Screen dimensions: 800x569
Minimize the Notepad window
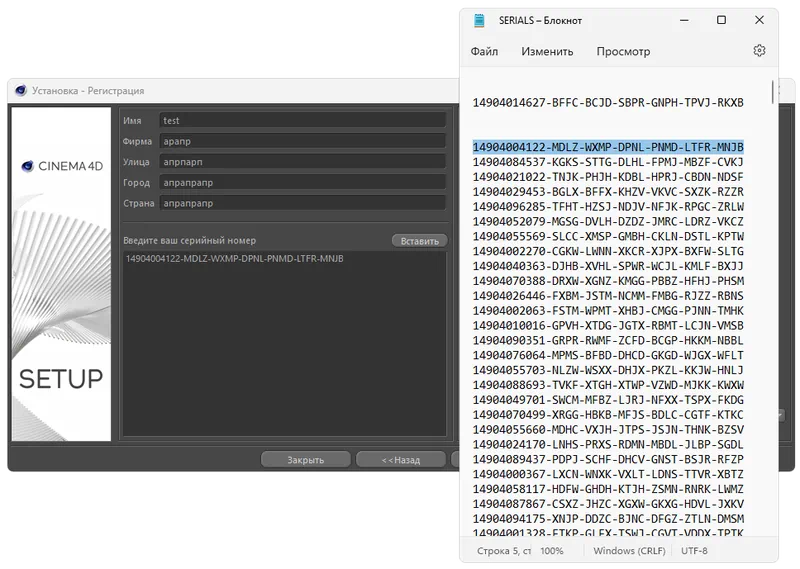tap(684, 20)
